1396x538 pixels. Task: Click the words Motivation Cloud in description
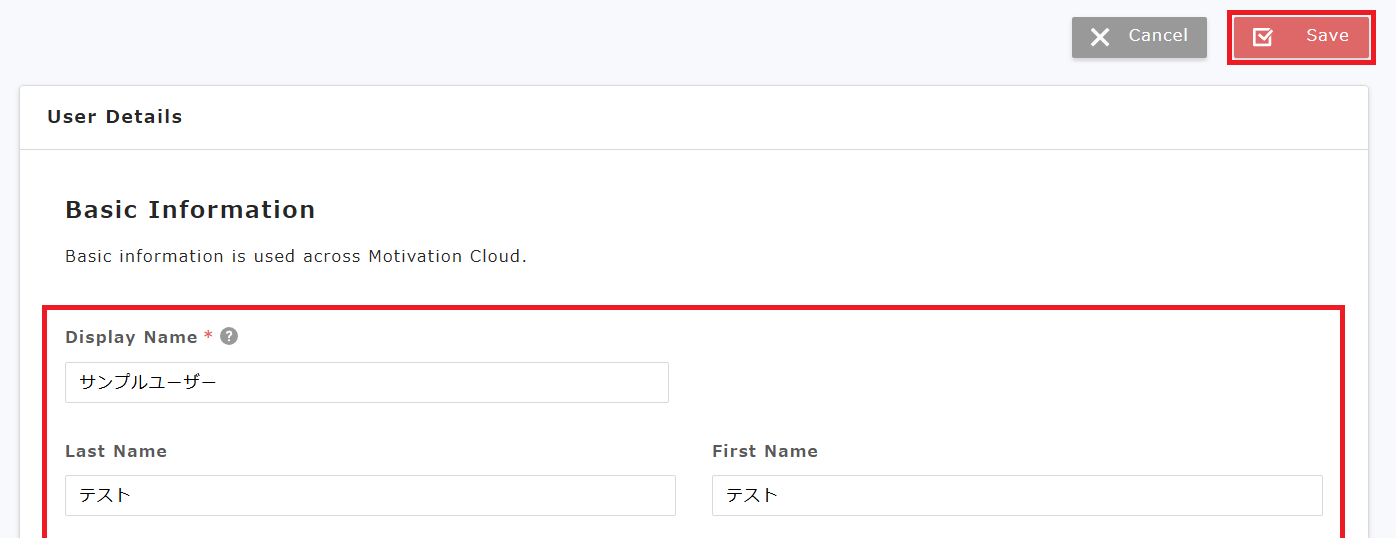(x=445, y=256)
